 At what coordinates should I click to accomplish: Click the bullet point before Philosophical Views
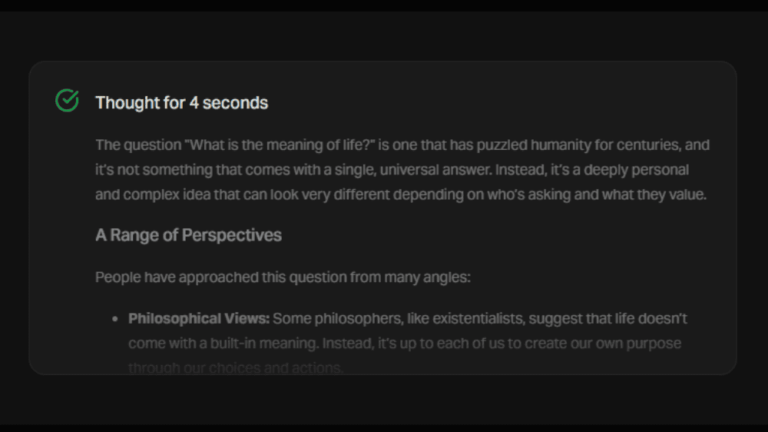coord(116,319)
